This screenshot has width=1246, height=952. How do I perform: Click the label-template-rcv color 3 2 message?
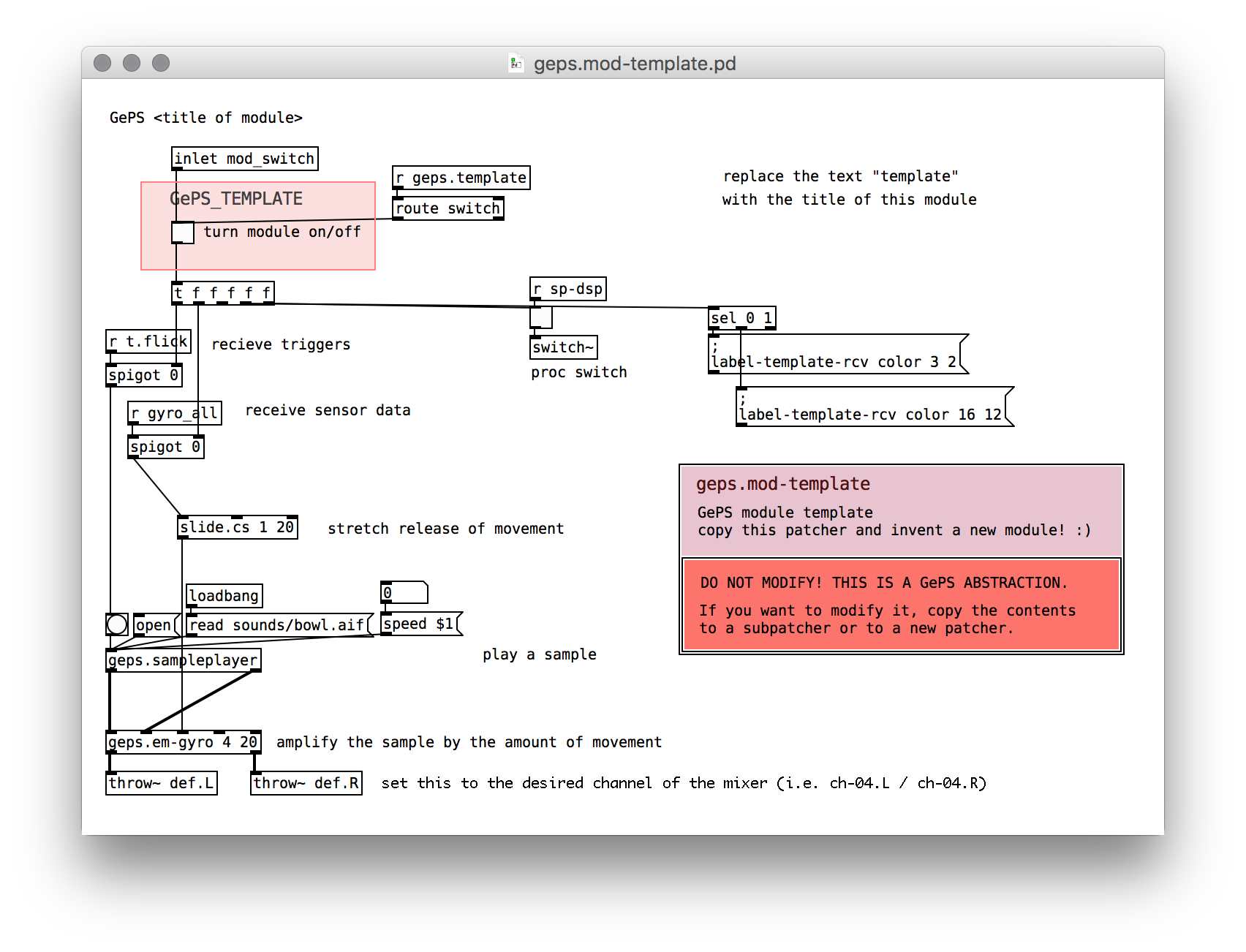tap(839, 355)
